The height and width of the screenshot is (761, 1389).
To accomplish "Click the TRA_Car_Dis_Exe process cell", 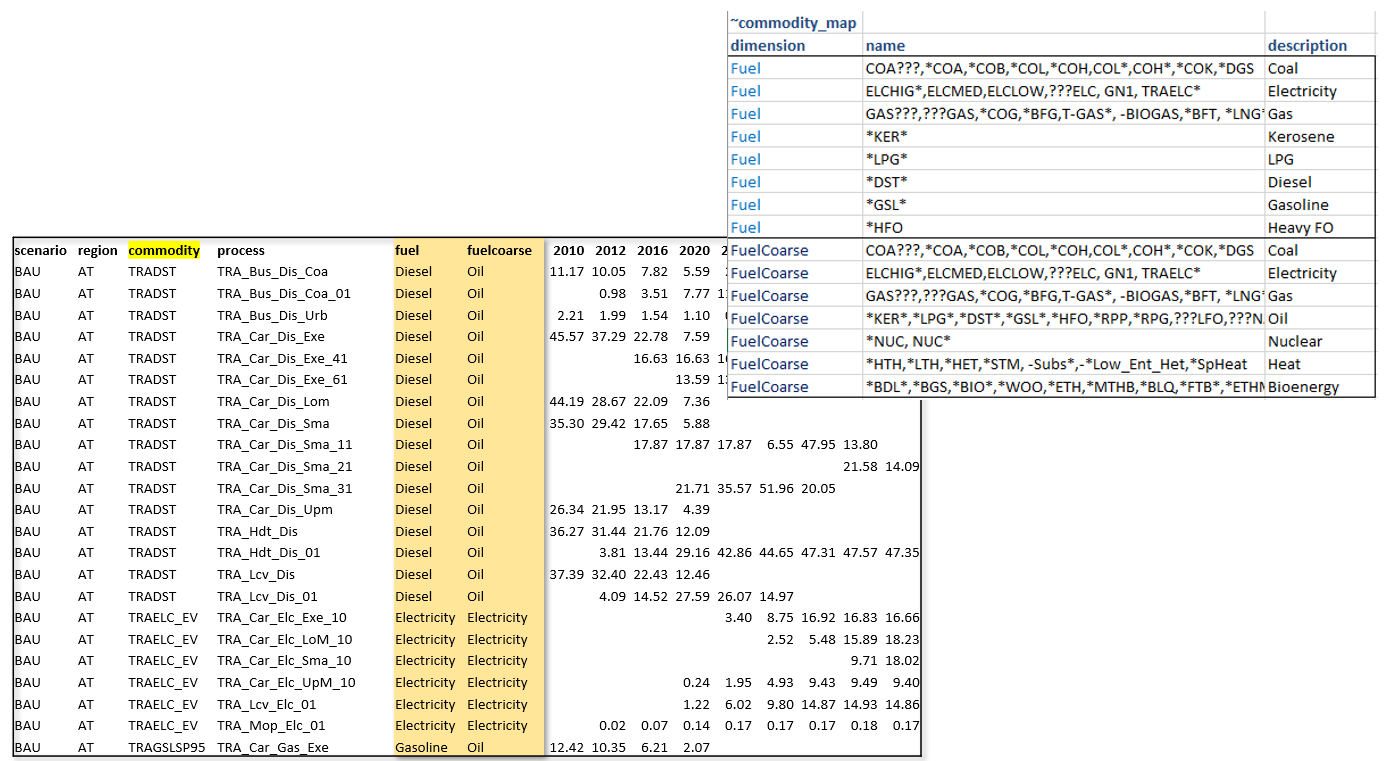I will (x=271, y=336).
